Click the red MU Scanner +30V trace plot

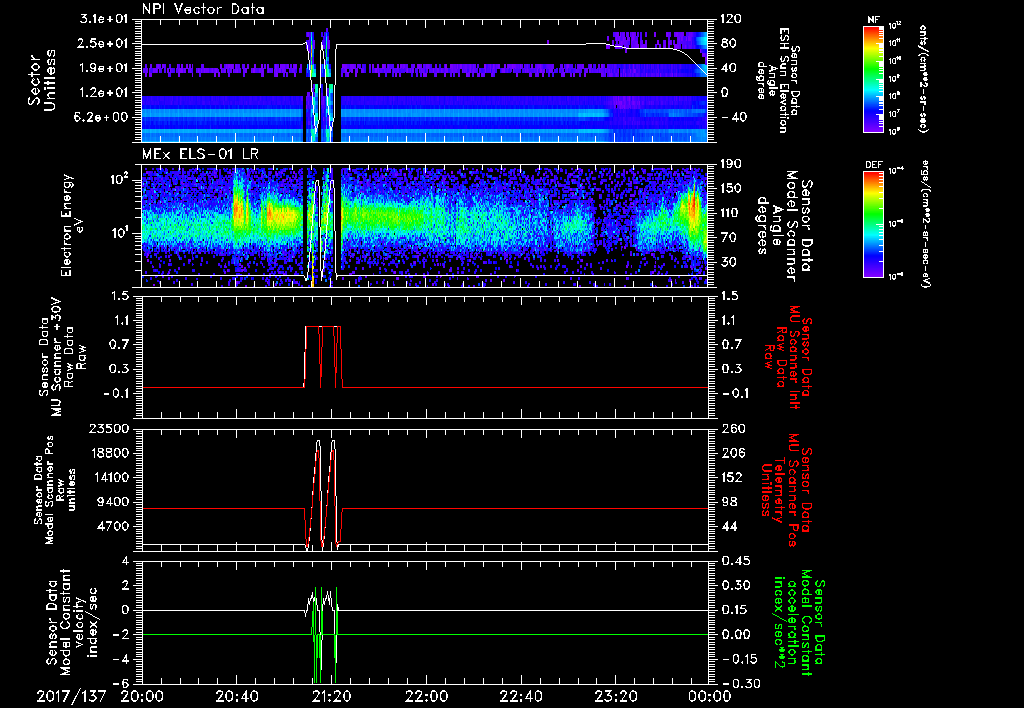[x=424, y=357]
